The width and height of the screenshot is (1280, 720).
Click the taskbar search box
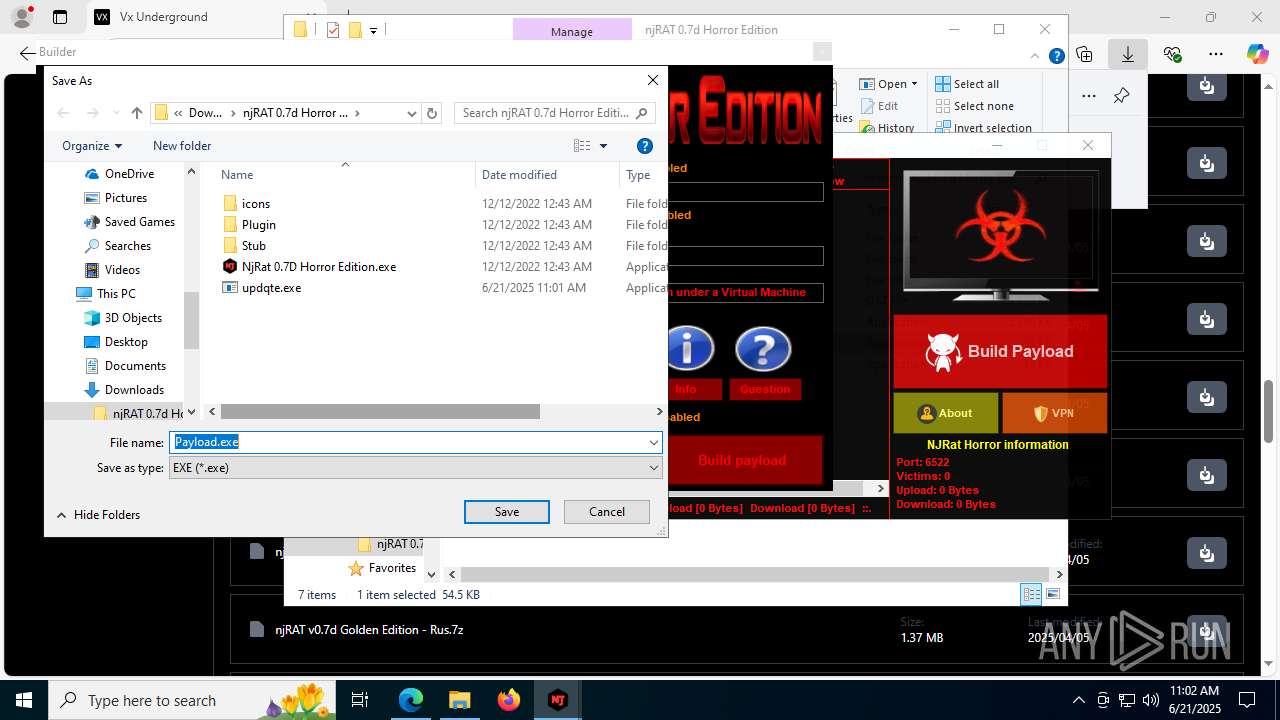pos(192,700)
